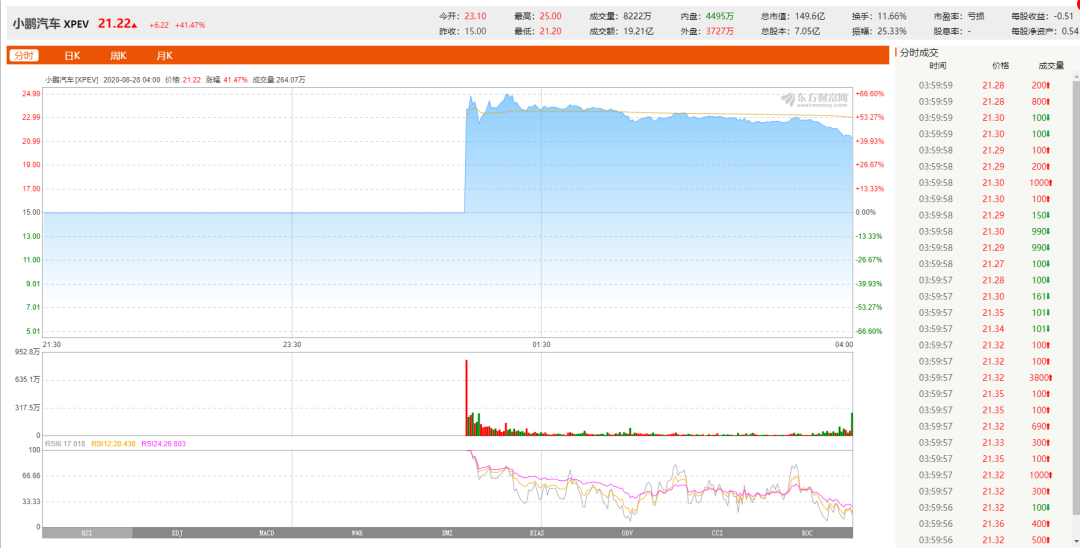This screenshot has width=1080, height=548.
Task: Select the trade row with volume 690
Action: 984,426
